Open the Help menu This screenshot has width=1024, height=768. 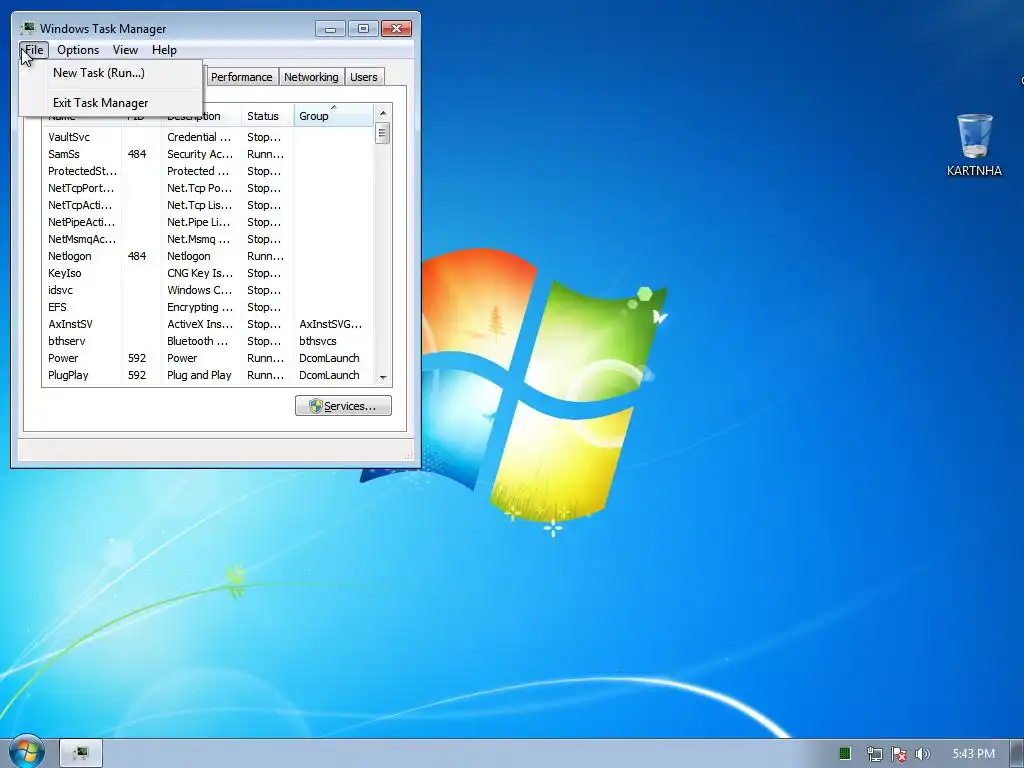pyautogui.click(x=164, y=50)
